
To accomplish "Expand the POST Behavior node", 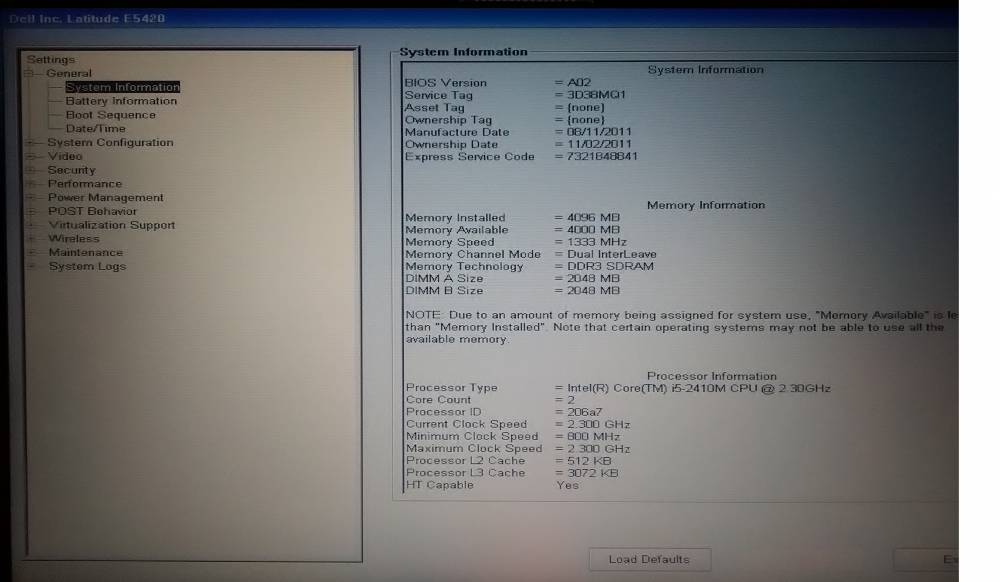I will click(x=30, y=211).
